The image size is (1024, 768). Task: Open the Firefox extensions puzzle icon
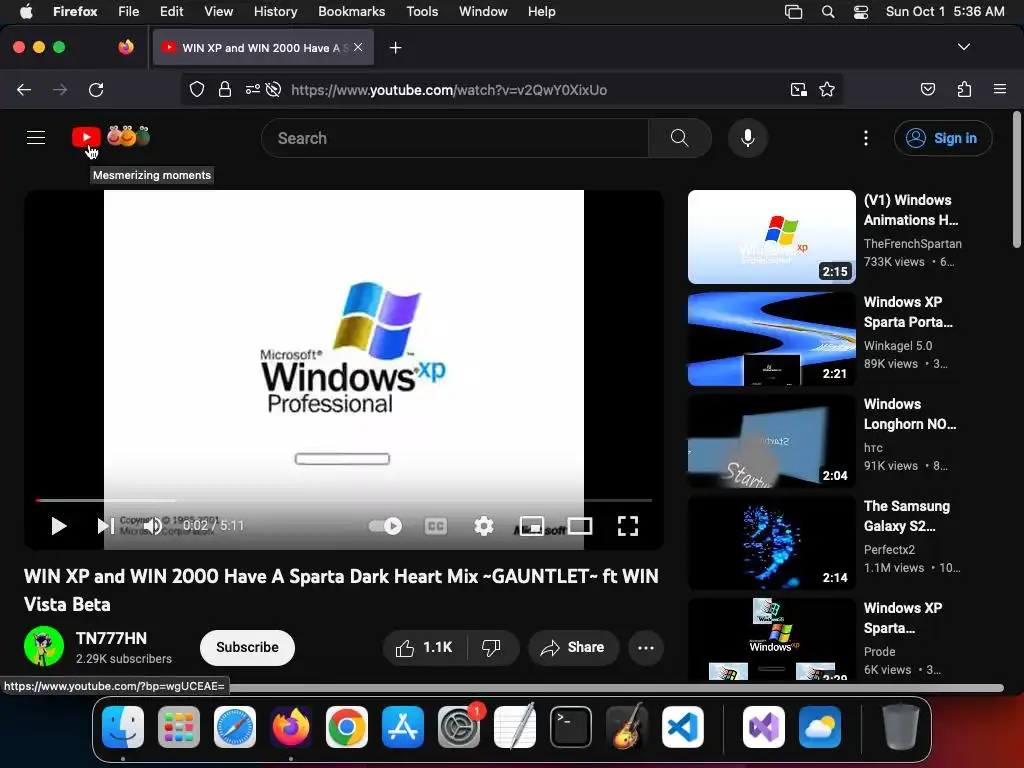click(964, 89)
